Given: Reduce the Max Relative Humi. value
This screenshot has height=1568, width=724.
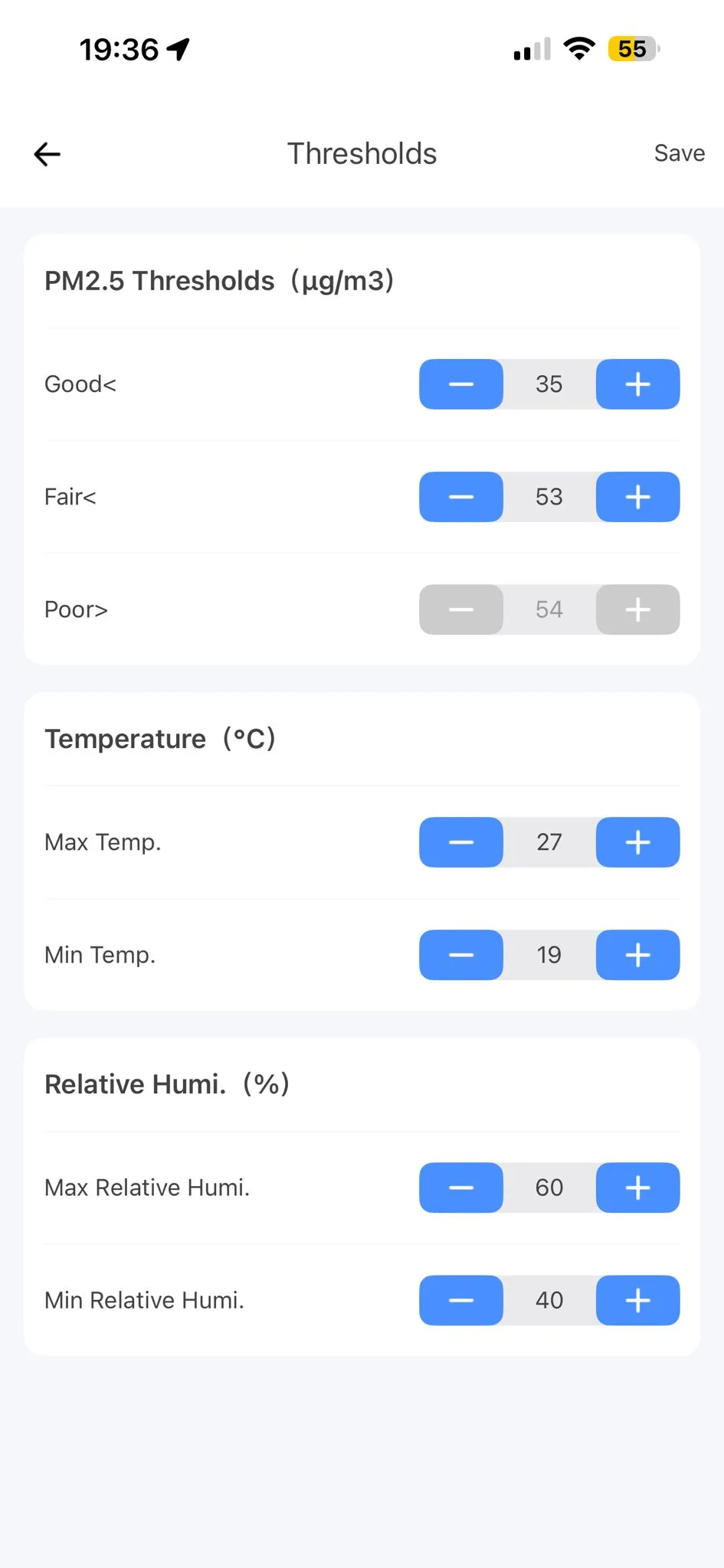Looking at the screenshot, I should click(461, 1187).
